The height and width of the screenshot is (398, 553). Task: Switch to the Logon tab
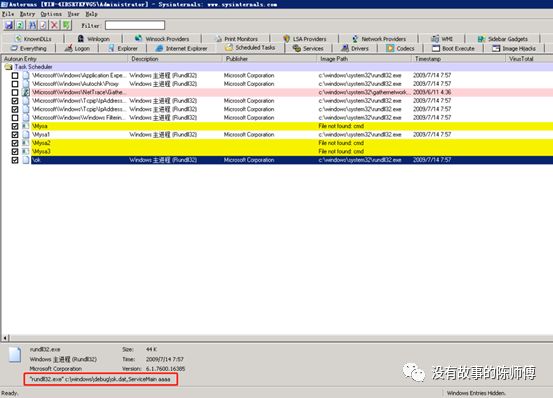77,48
